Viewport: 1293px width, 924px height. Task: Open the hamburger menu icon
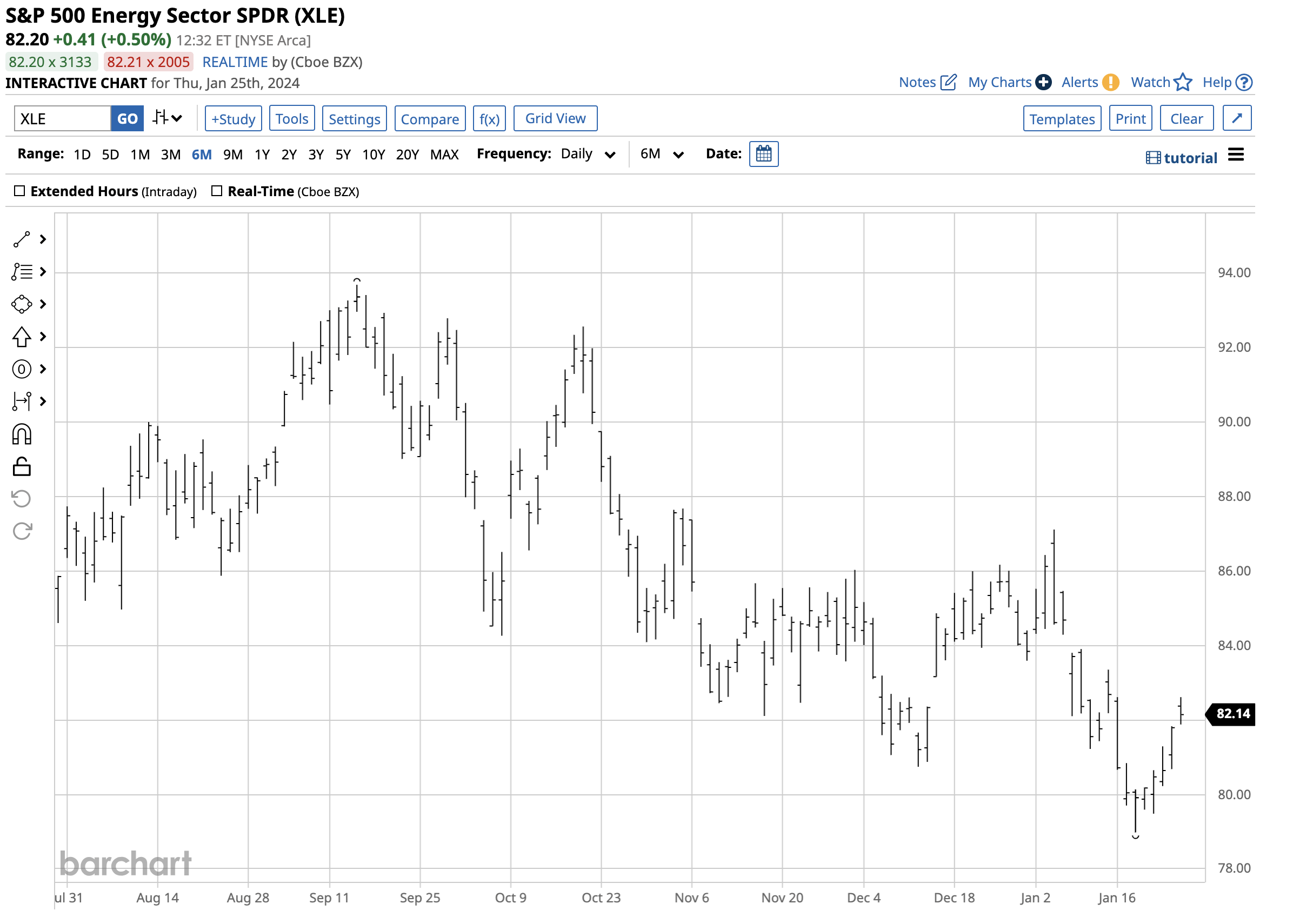tap(1236, 154)
